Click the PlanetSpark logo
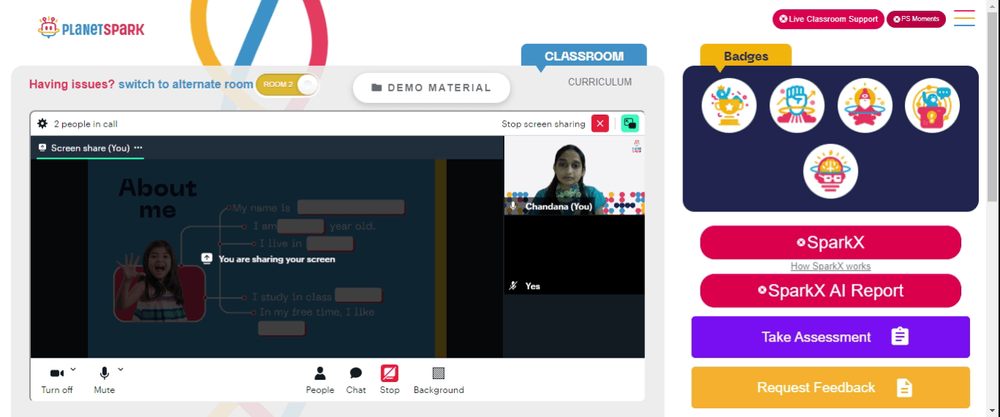The height and width of the screenshot is (417, 1000). click(x=91, y=27)
